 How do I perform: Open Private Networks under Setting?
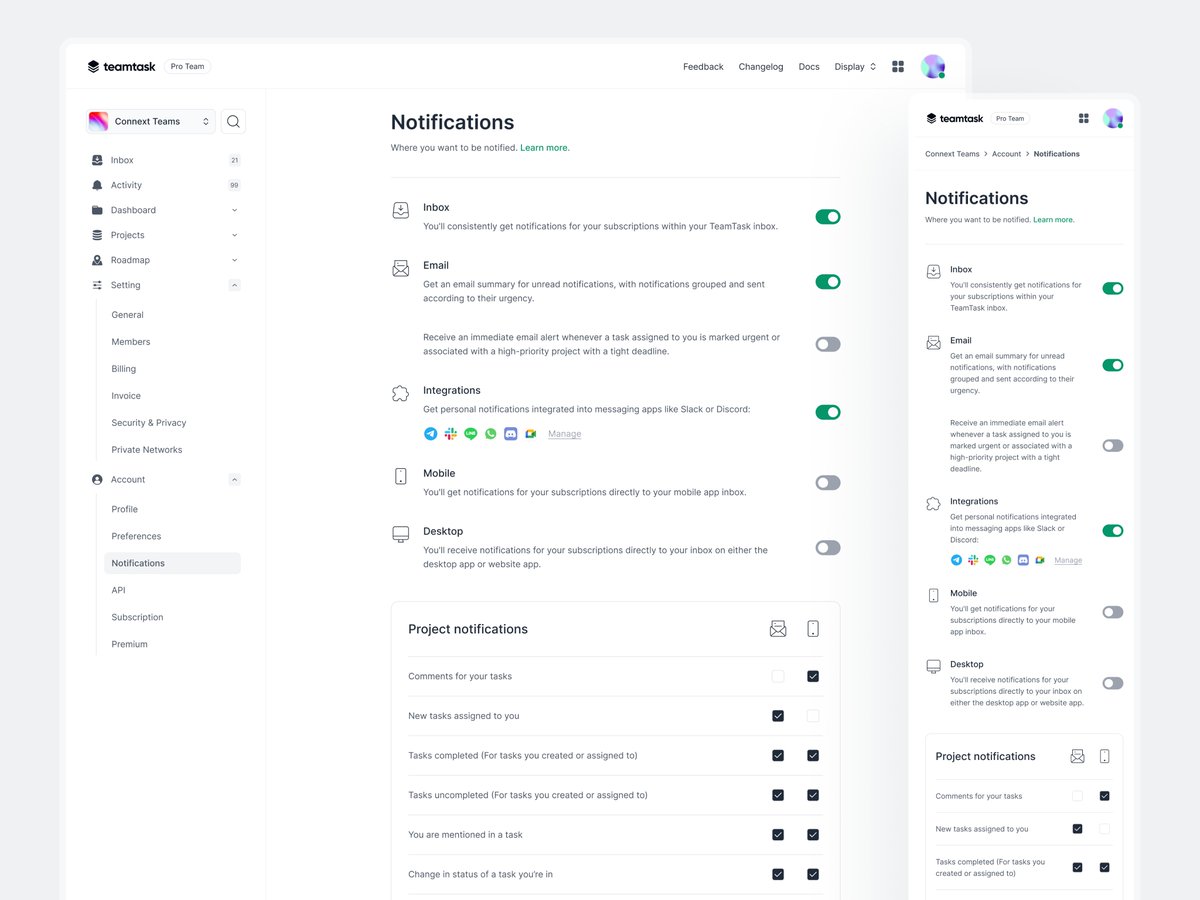click(x=147, y=450)
